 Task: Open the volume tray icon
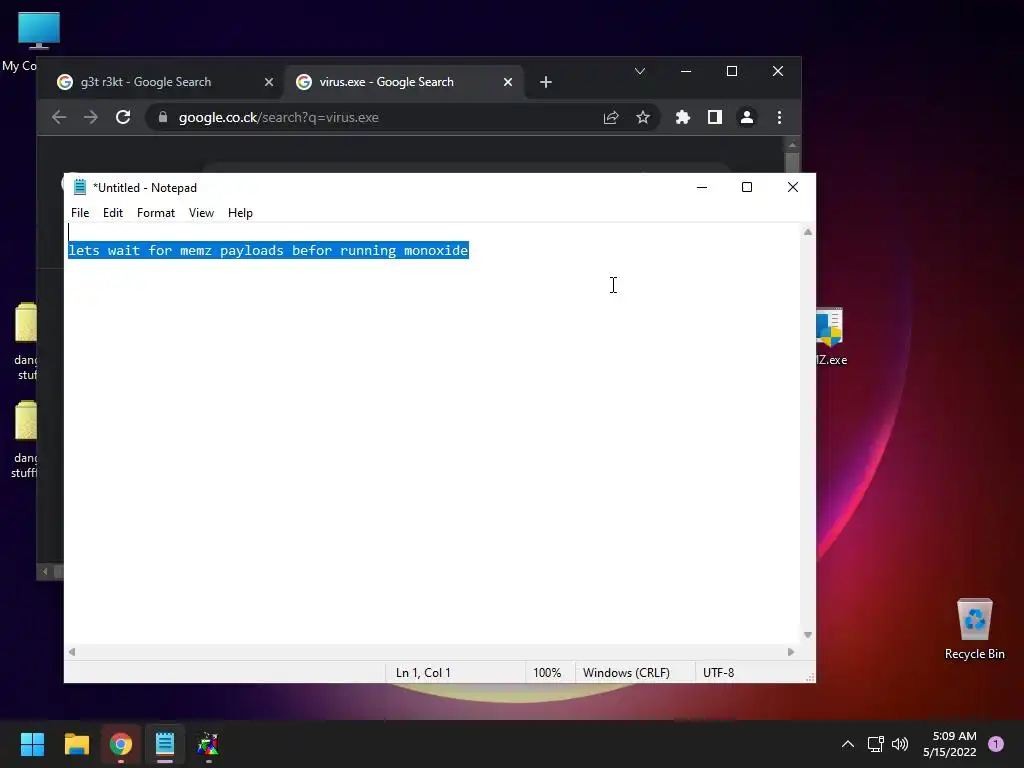(x=900, y=744)
